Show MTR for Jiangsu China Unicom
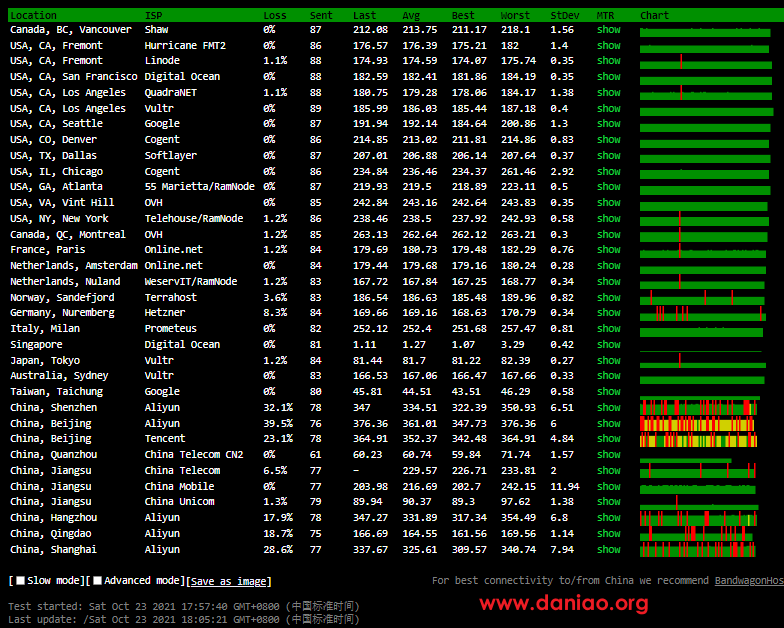This screenshot has width=784, height=628. point(608,502)
